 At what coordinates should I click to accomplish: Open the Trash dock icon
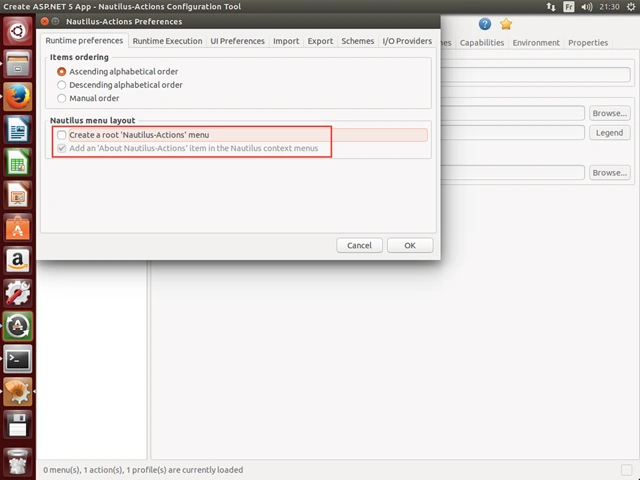coord(18,461)
